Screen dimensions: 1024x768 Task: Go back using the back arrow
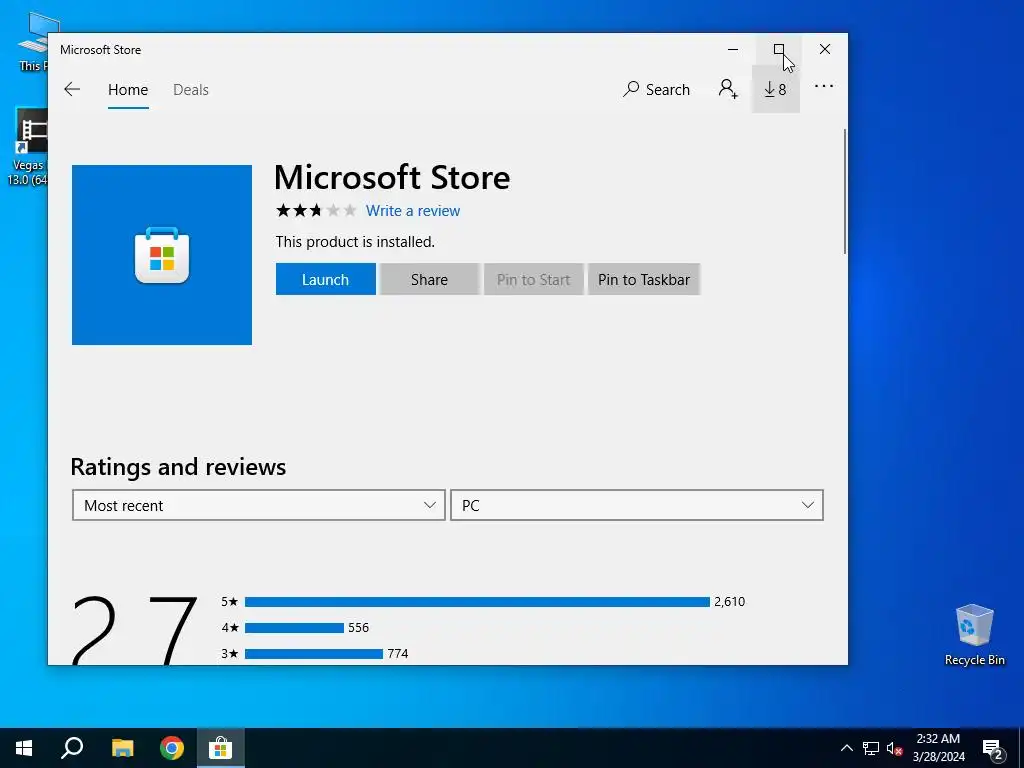[x=72, y=89]
